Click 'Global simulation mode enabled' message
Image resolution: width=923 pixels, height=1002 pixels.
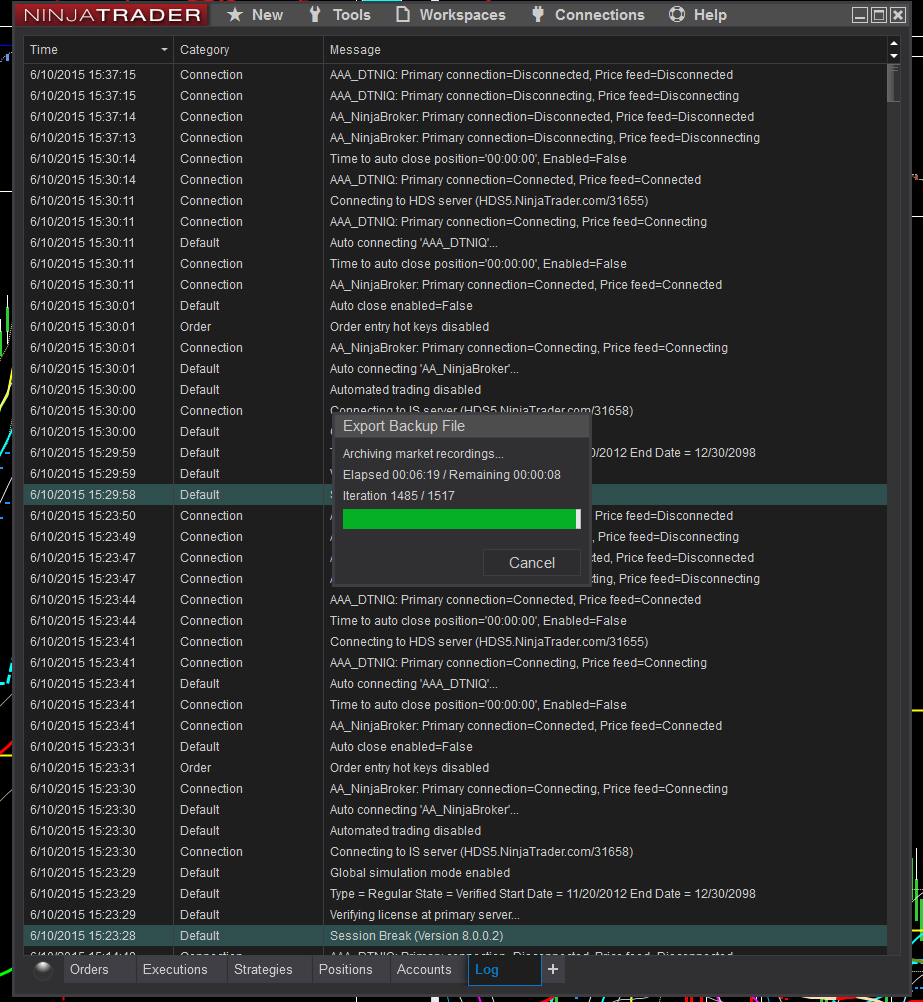pos(420,873)
